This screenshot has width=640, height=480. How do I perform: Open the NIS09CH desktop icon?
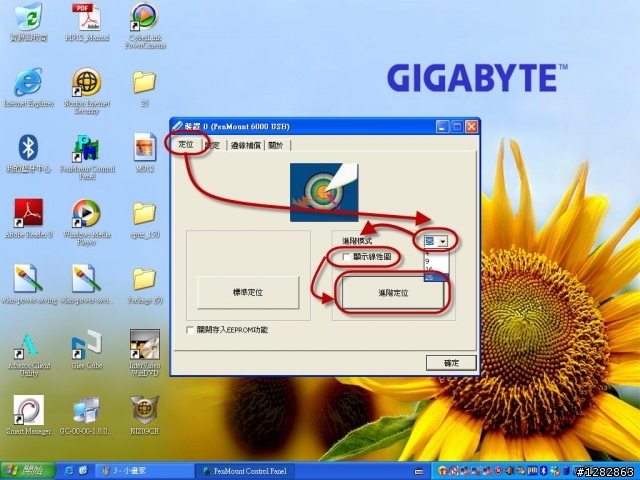[144, 410]
